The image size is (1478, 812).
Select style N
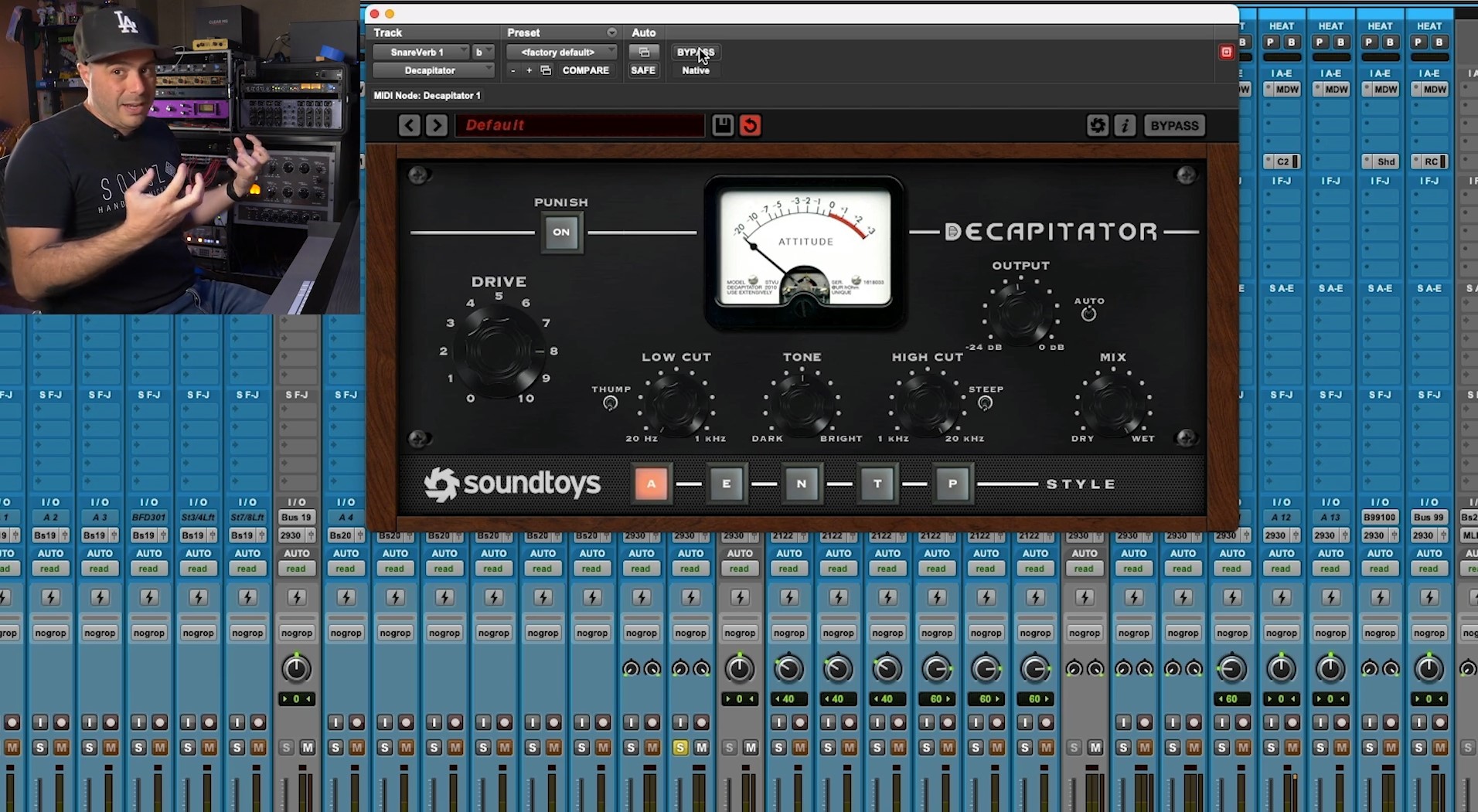(802, 484)
